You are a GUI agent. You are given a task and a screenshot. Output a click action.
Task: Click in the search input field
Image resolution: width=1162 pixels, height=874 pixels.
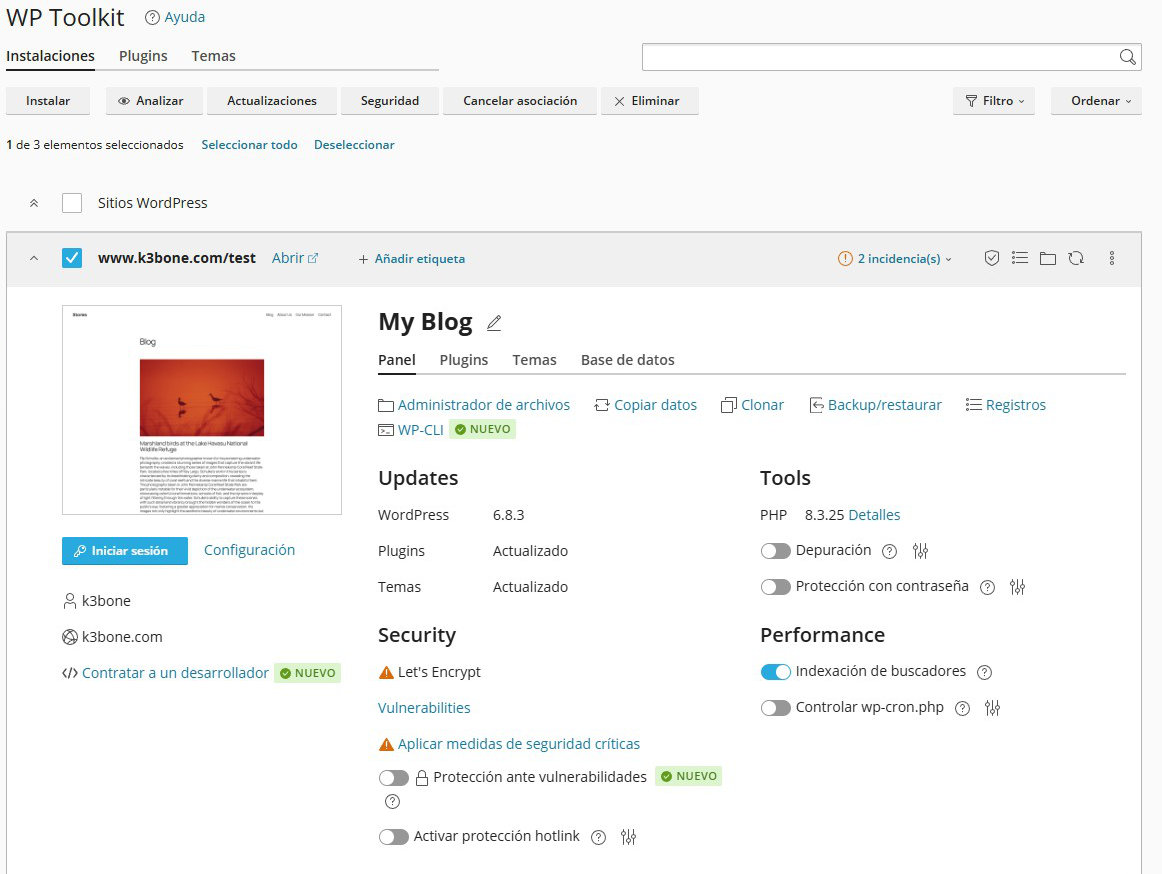click(880, 57)
